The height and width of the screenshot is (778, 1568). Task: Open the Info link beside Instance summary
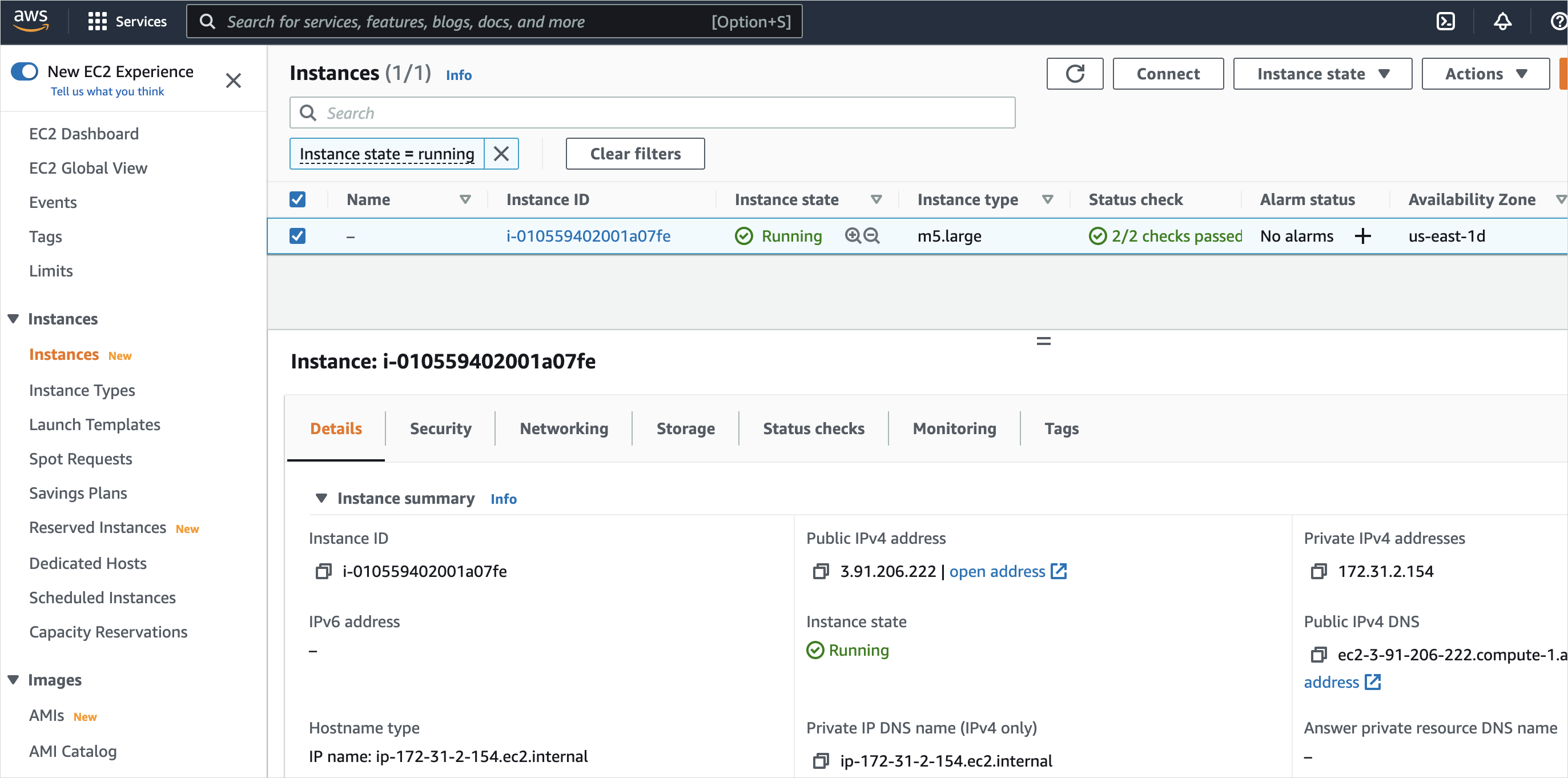[x=504, y=499]
